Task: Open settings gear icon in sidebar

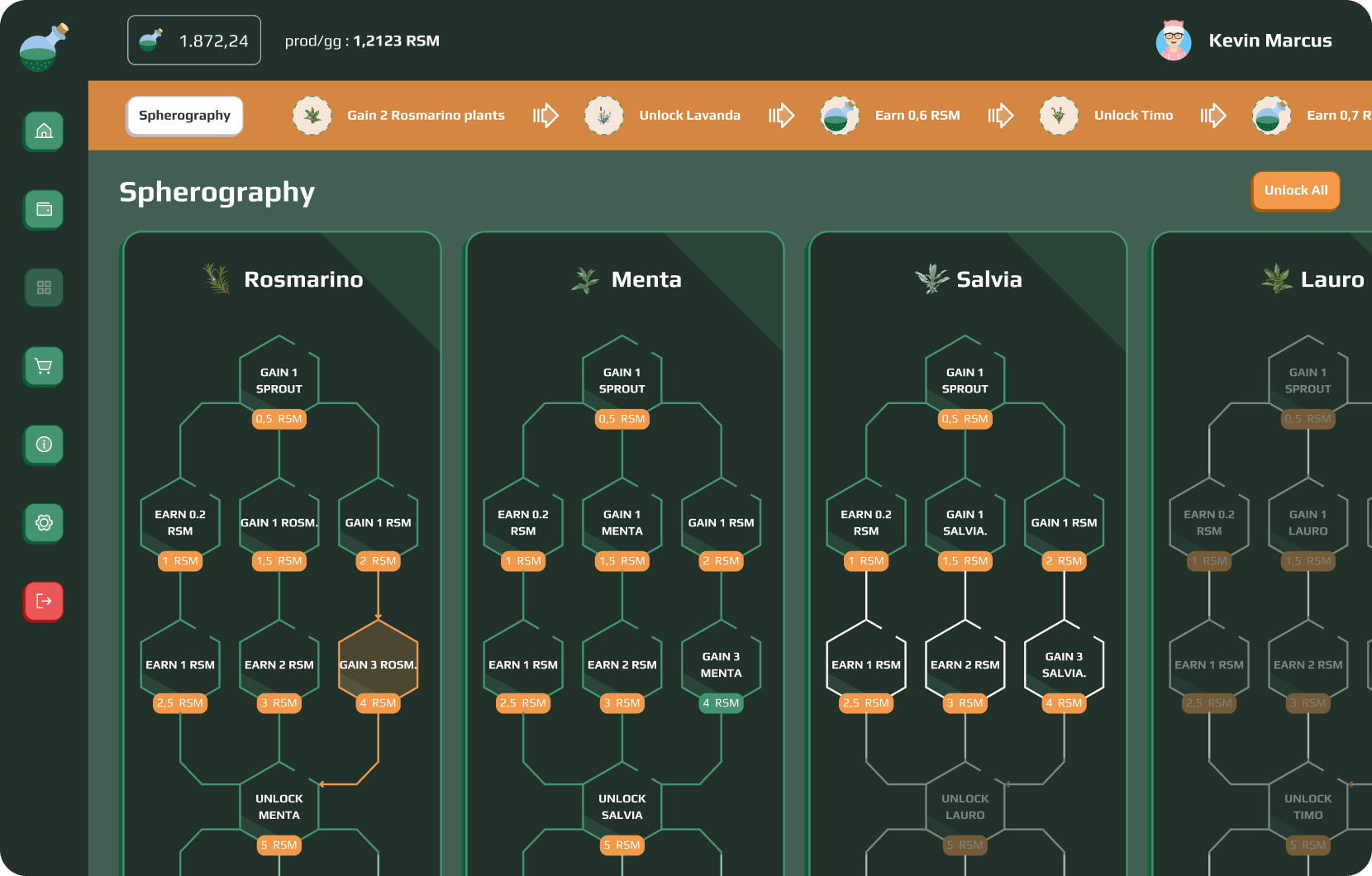Action: (44, 523)
